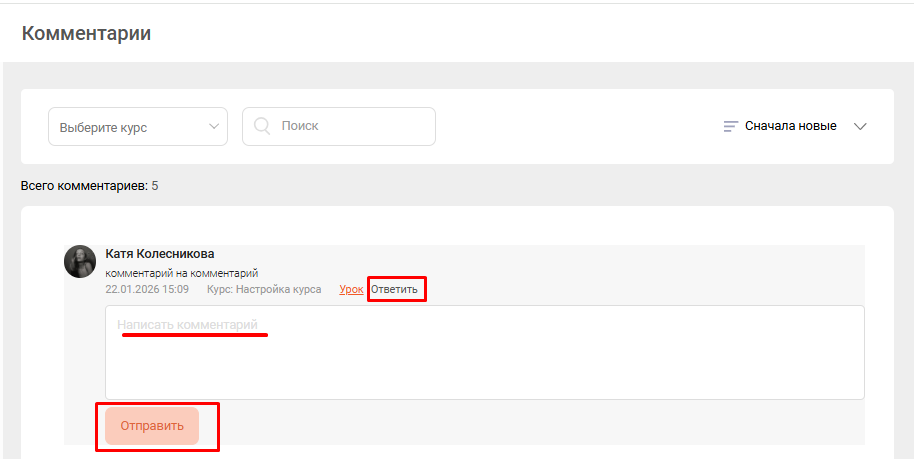Click the author name Катя Колесникова

coord(160,254)
